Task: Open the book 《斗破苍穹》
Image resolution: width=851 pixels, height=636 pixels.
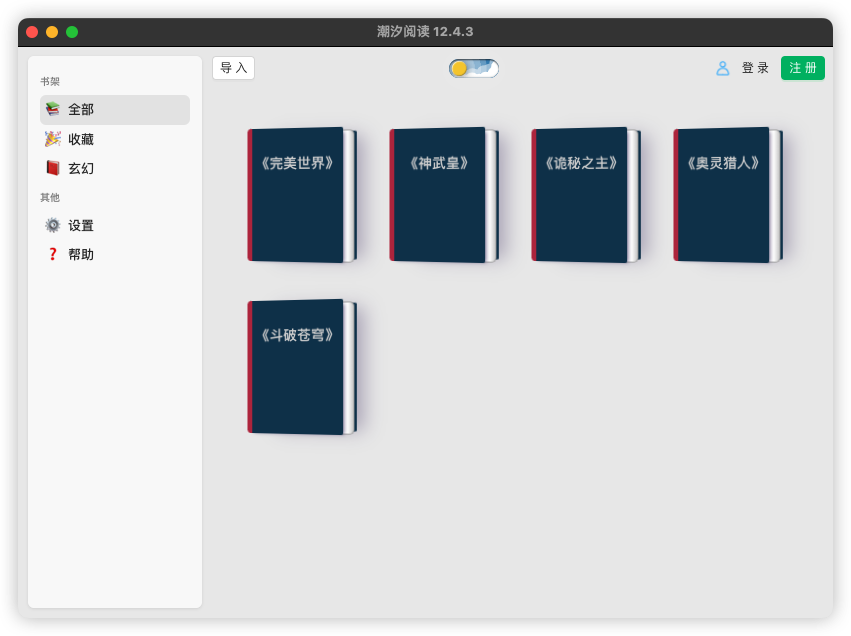Action: coord(299,367)
